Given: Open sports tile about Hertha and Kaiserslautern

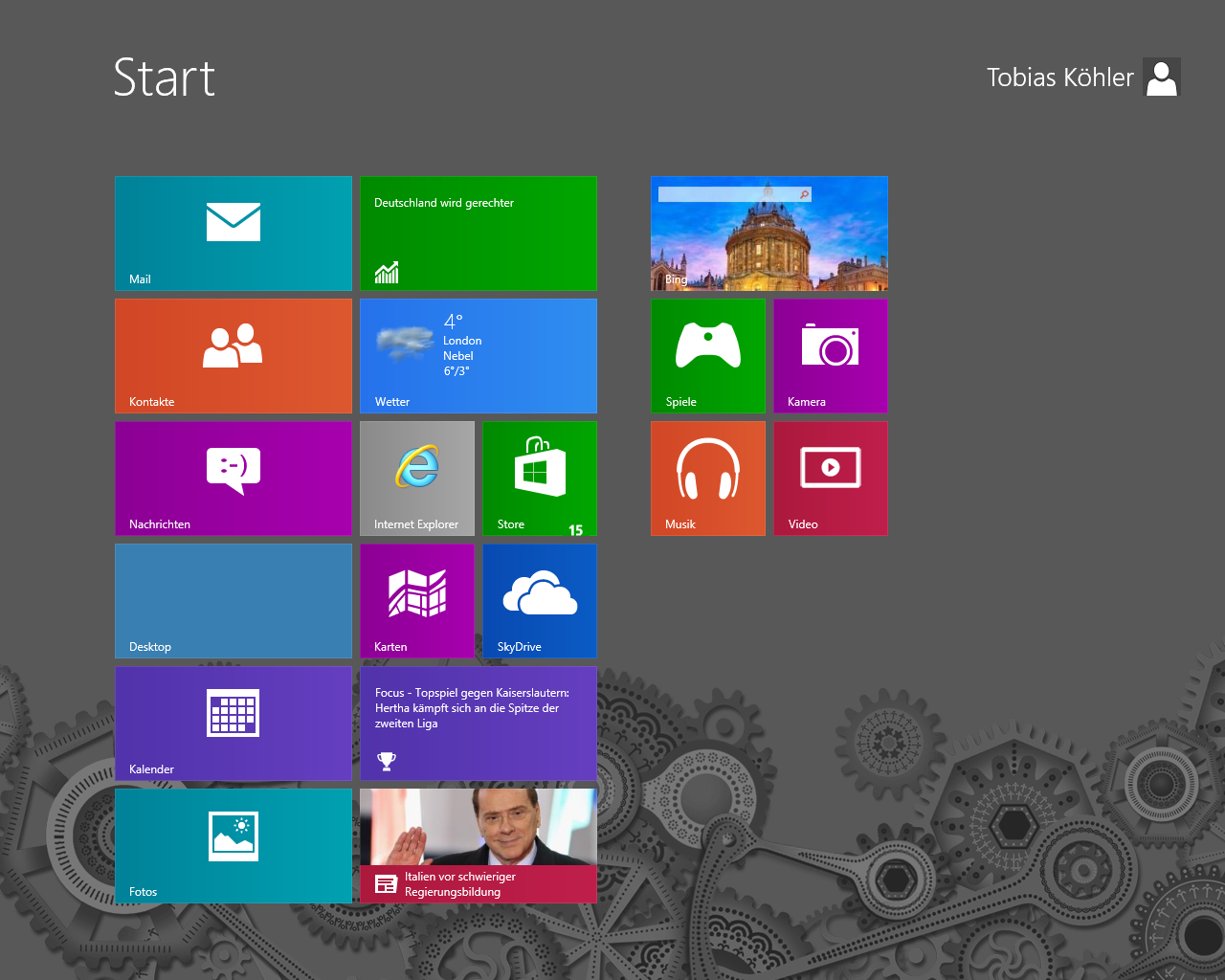Looking at the screenshot, I should 479,724.
